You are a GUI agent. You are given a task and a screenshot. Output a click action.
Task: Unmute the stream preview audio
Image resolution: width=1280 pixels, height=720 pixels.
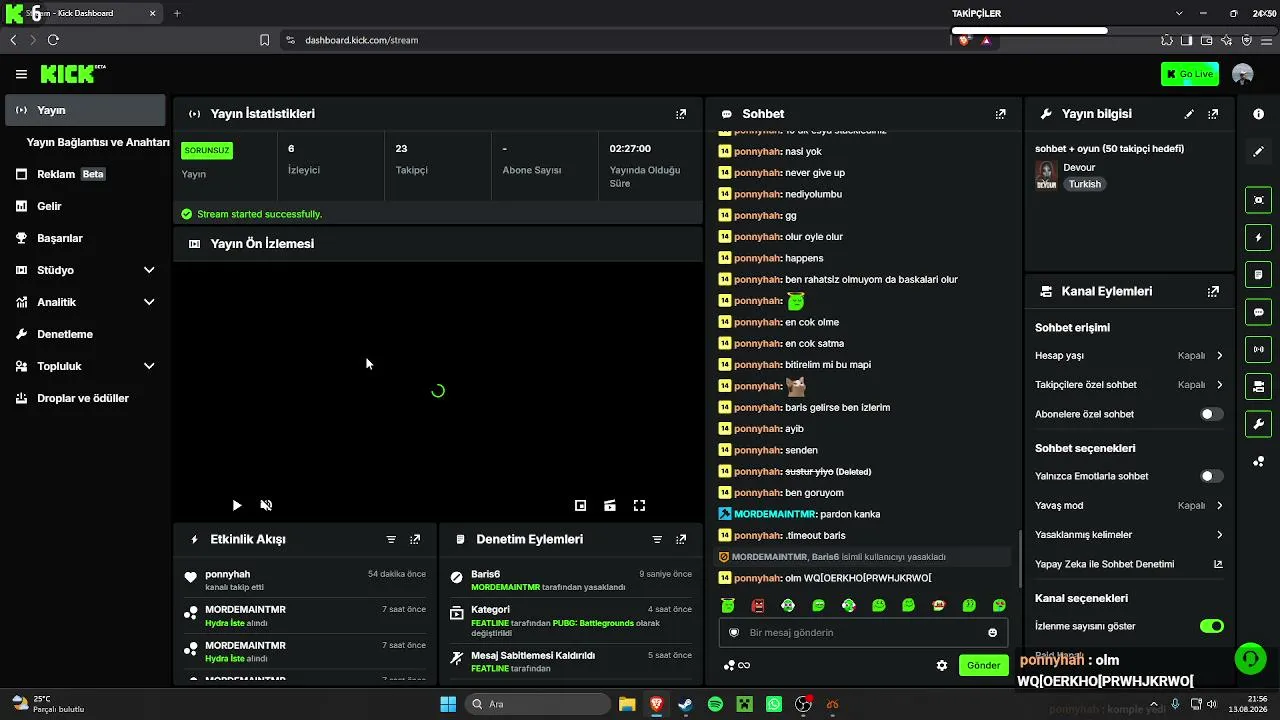tap(266, 506)
